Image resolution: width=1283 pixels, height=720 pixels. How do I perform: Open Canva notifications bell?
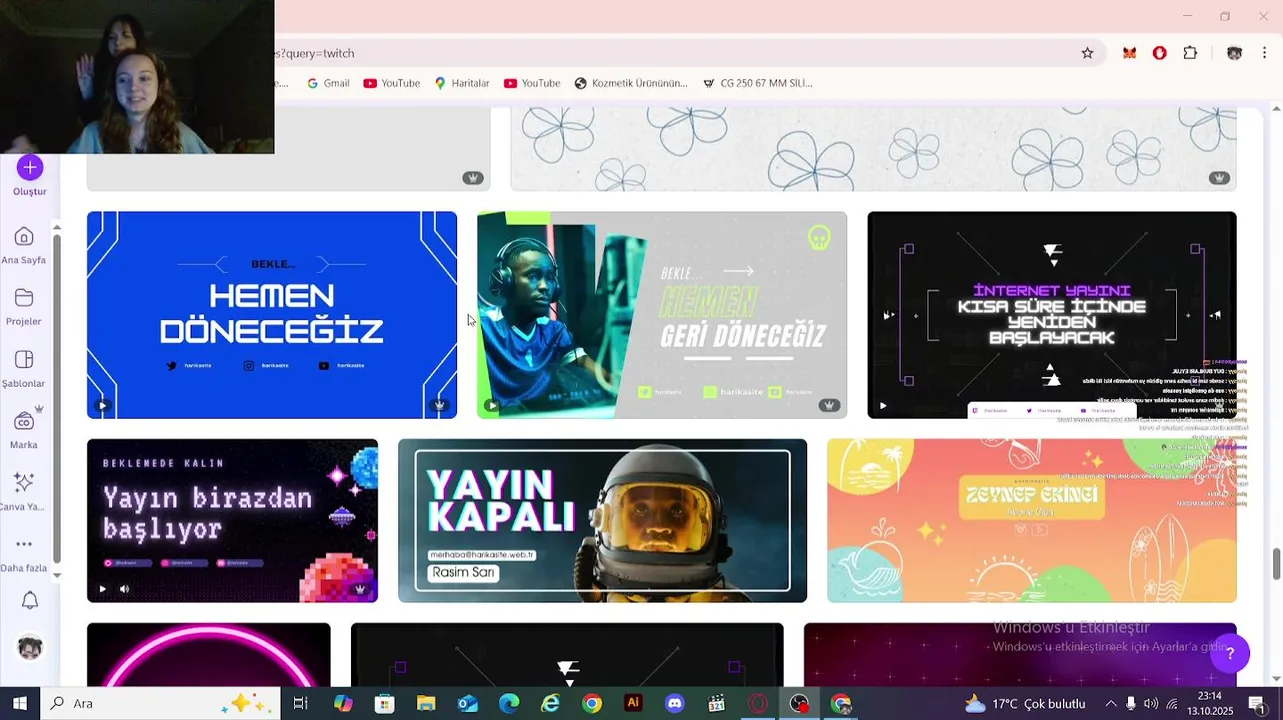pyautogui.click(x=30, y=600)
